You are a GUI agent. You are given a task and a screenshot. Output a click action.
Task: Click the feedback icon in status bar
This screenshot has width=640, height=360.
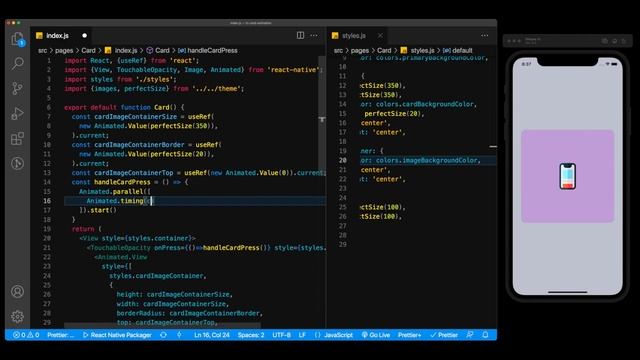coord(470,335)
